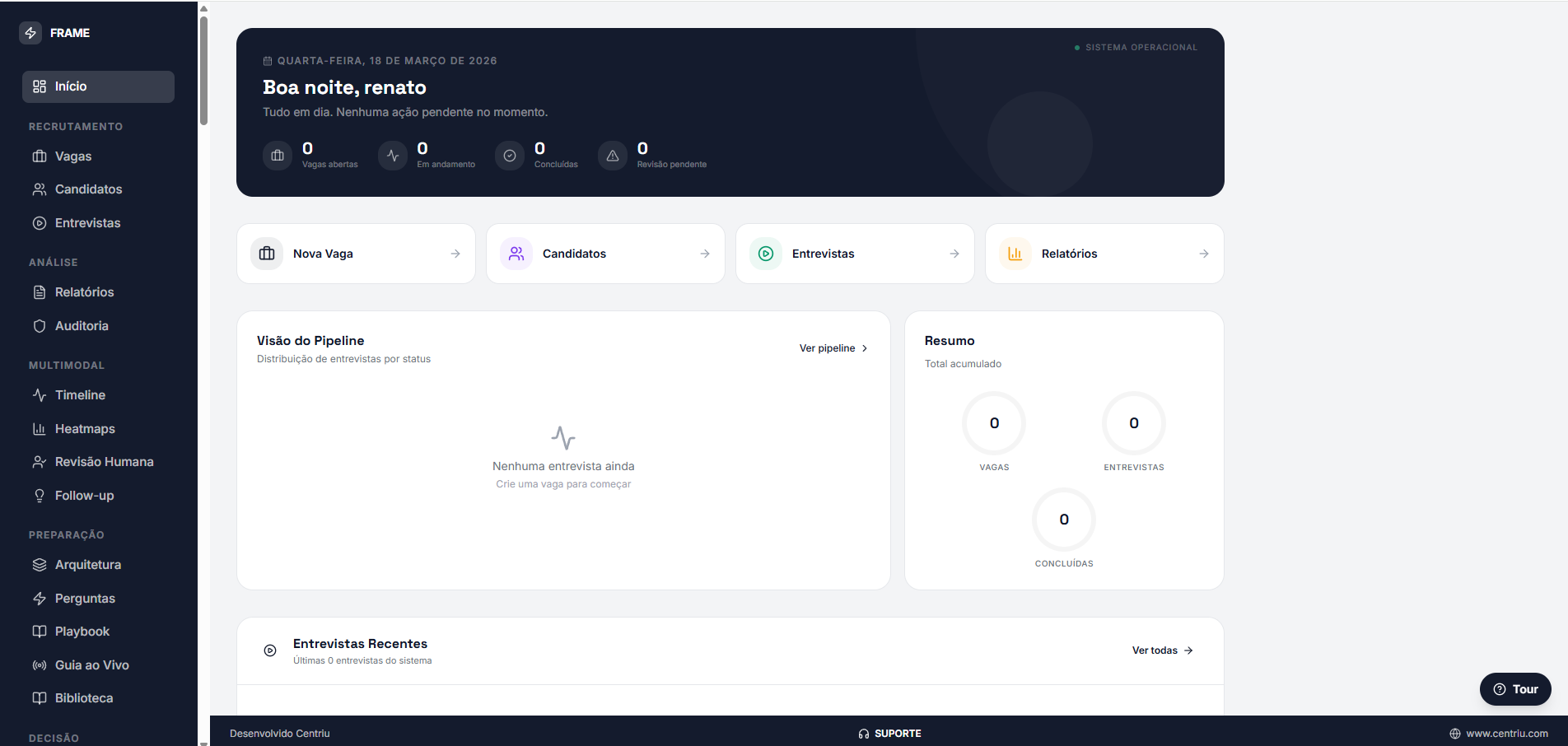Click the Vagas abertas briefcase icon
Viewport: 1568px width, 746px height.
(x=278, y=156)
